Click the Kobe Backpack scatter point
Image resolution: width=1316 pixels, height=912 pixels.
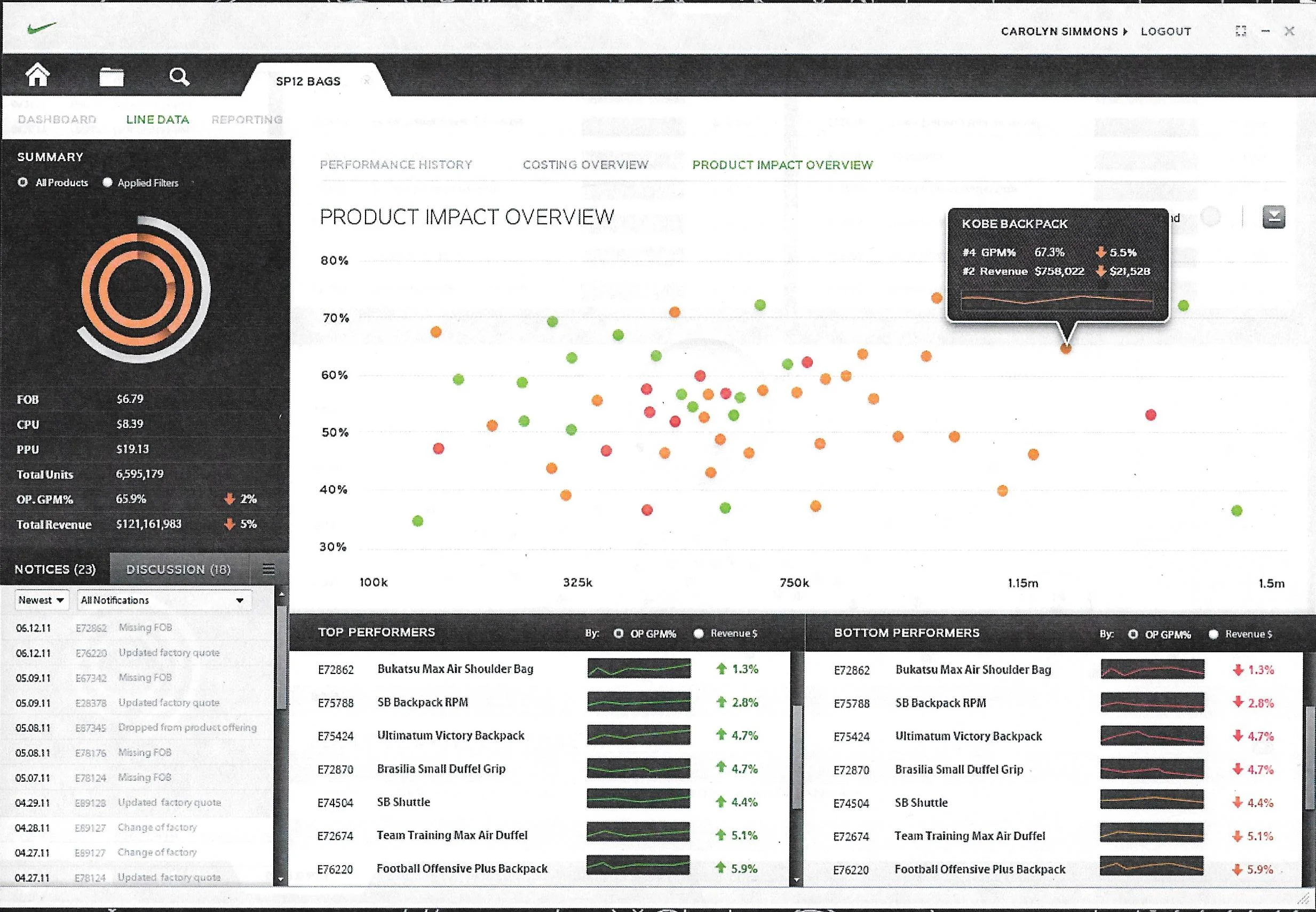click(x=1066, y=348)
